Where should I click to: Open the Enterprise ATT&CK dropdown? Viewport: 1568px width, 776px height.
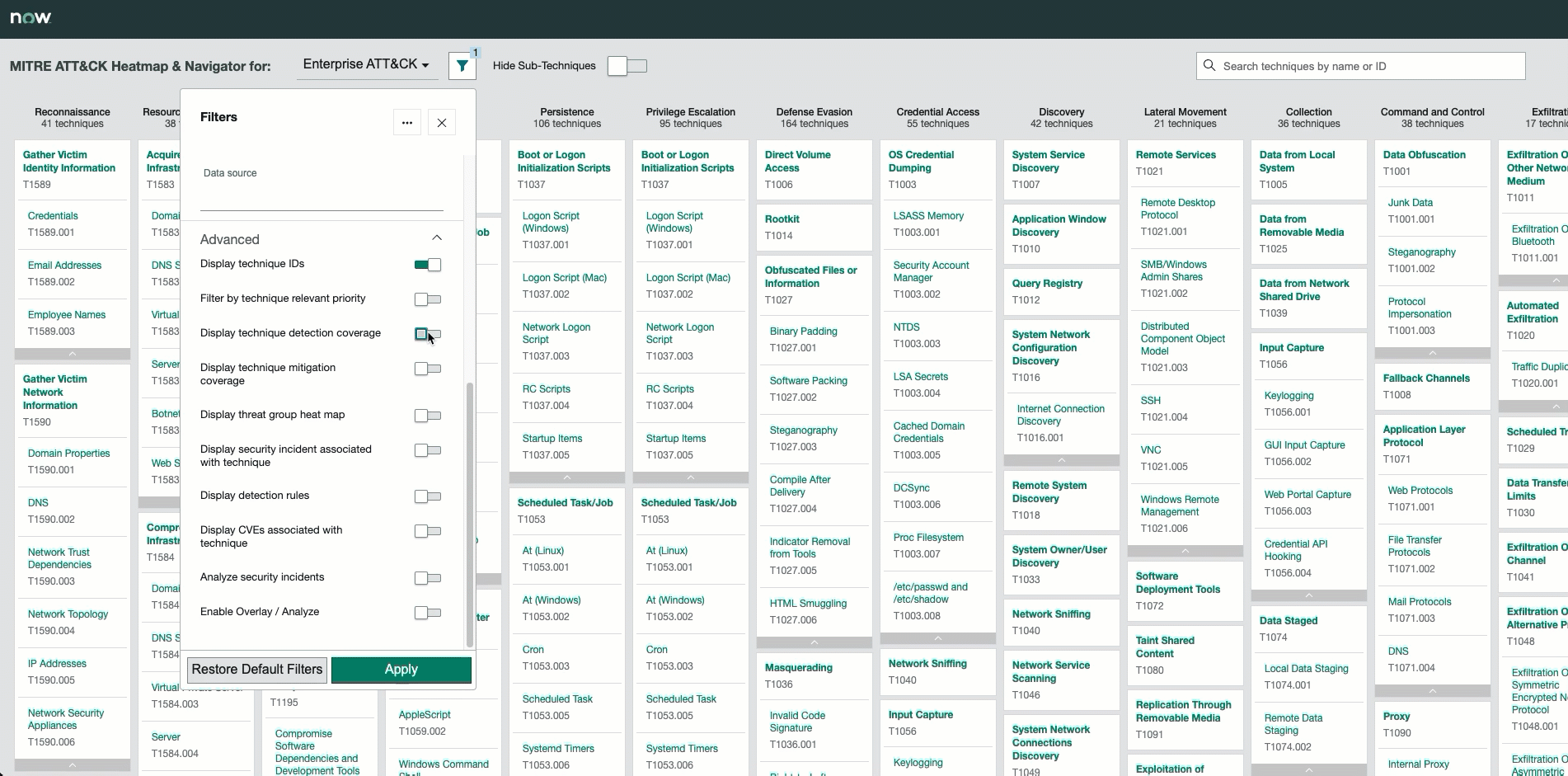click(366, 64)
